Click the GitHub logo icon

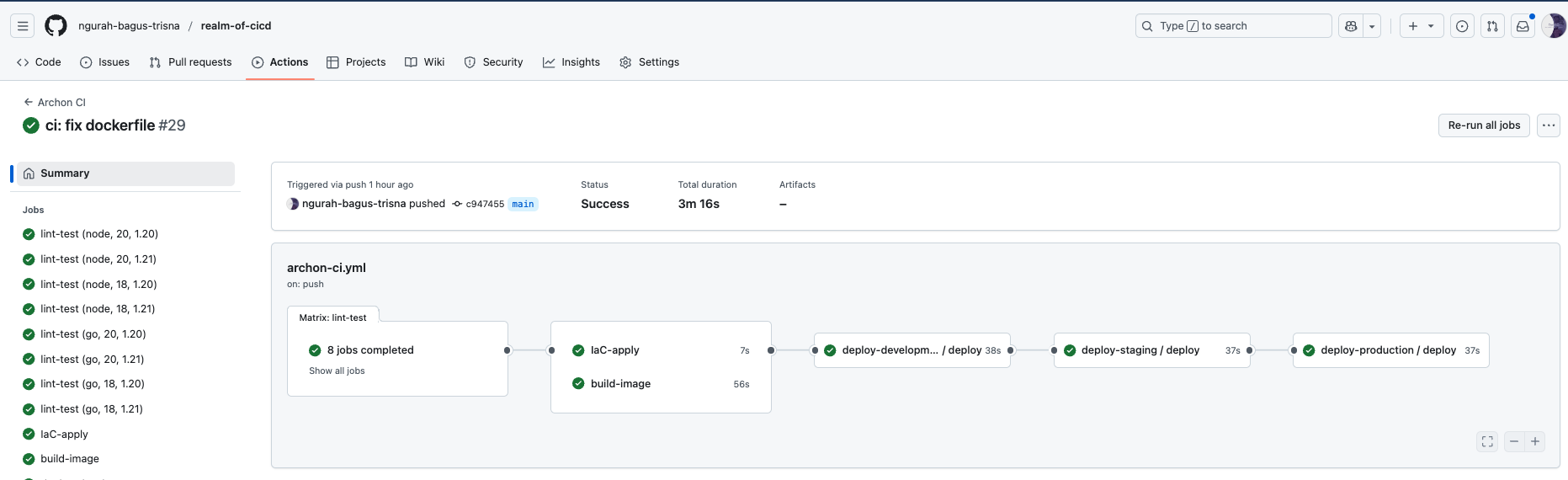[56, 26]
